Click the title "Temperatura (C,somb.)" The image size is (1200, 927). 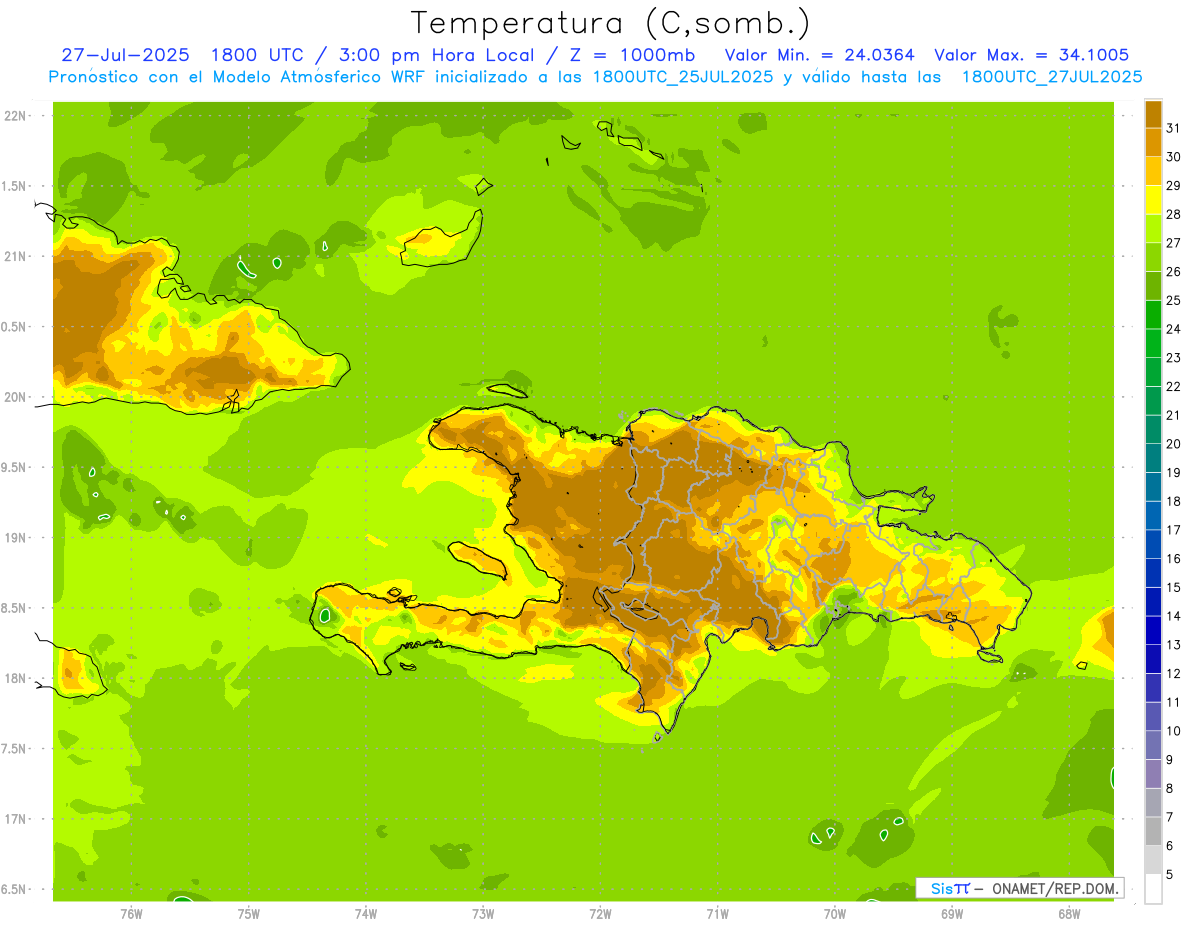611,23
